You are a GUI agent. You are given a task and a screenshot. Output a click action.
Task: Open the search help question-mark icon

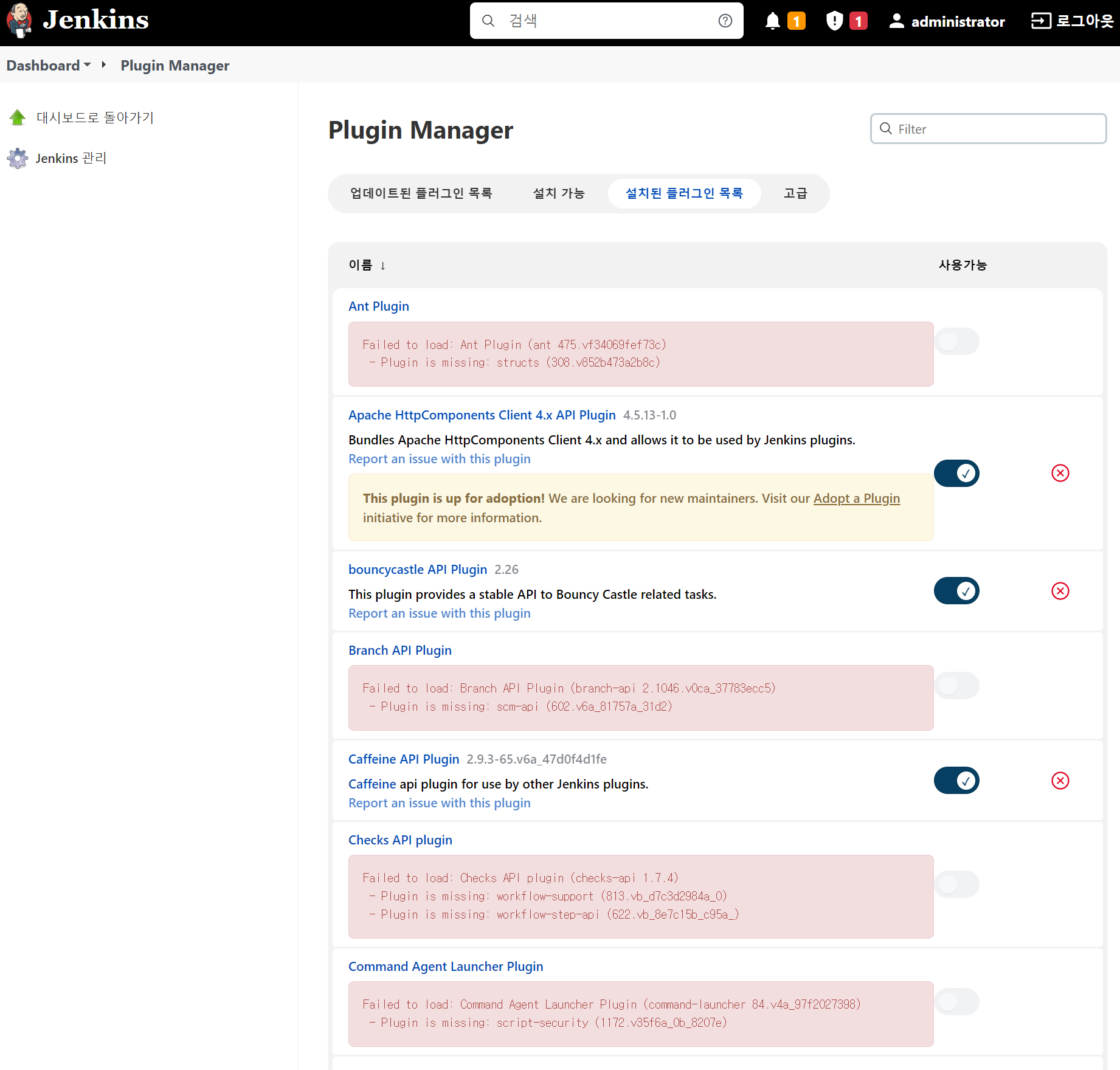725,21
